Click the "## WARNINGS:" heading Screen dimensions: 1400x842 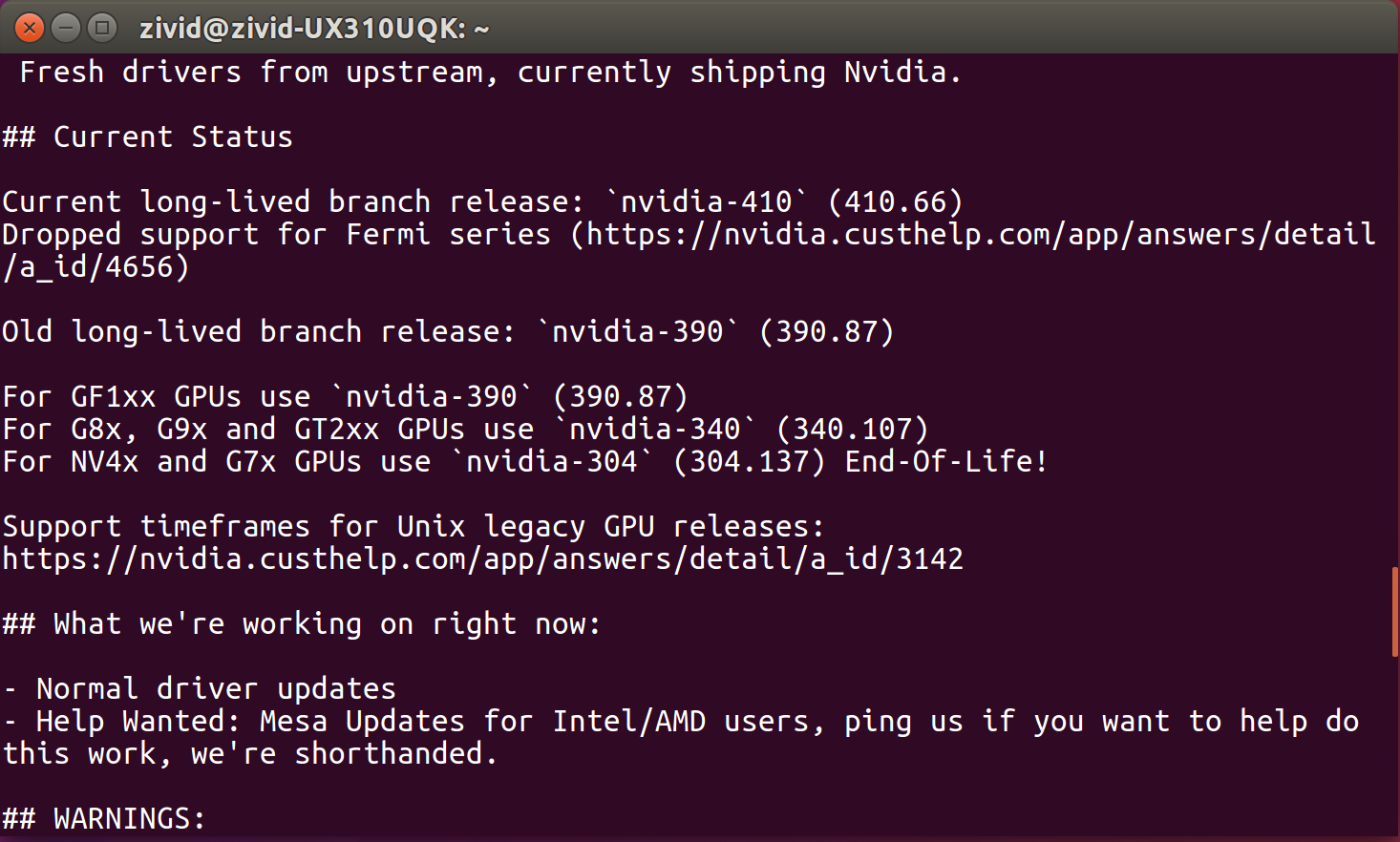coord(104,819)
